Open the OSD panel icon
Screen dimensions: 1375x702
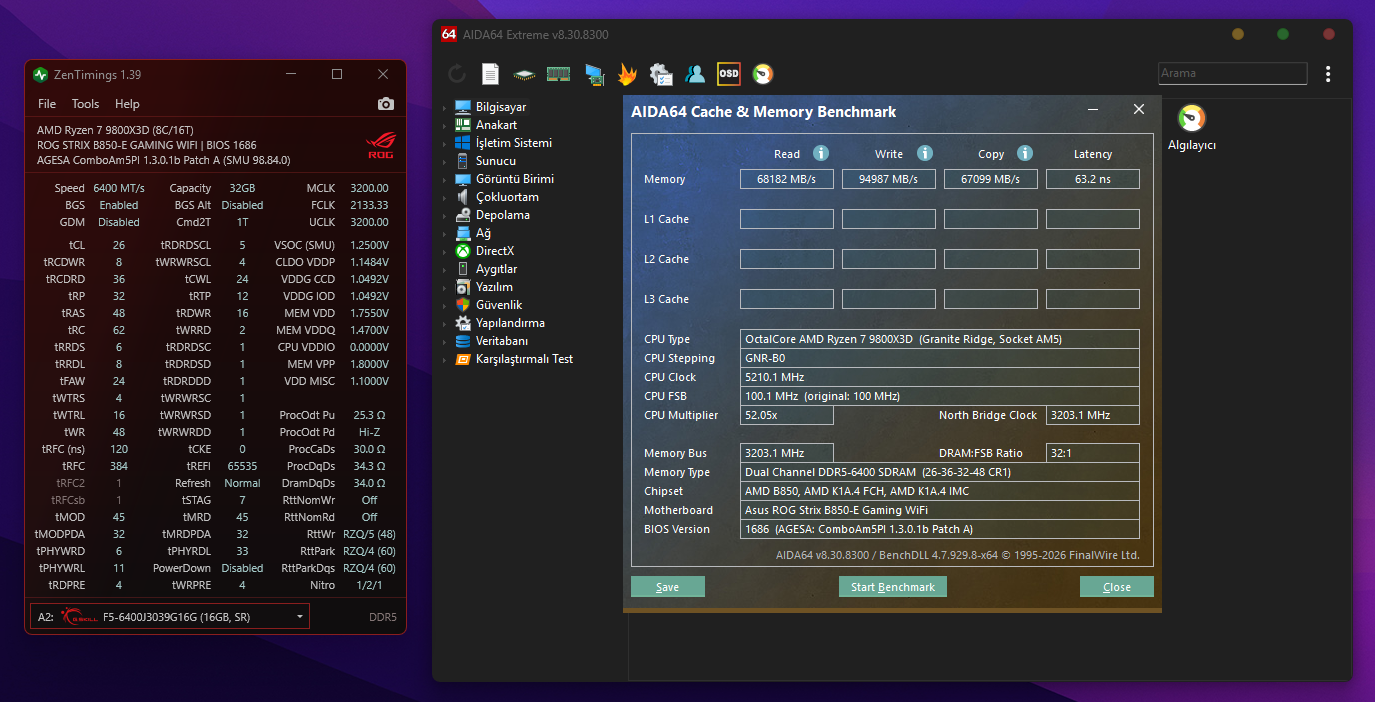point(729,73)
